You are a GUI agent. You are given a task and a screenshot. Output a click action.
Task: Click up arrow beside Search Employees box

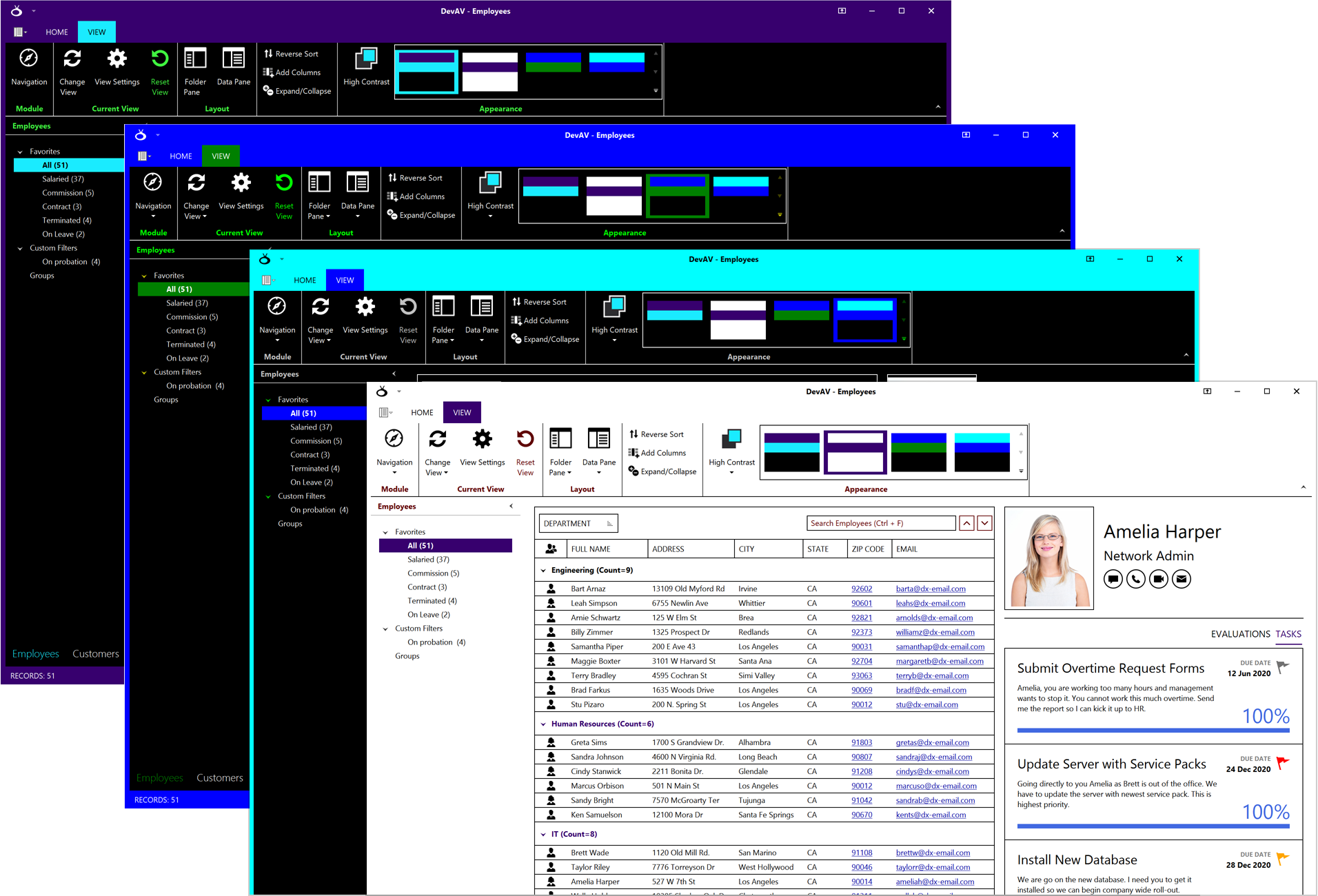tap(967, 523)
